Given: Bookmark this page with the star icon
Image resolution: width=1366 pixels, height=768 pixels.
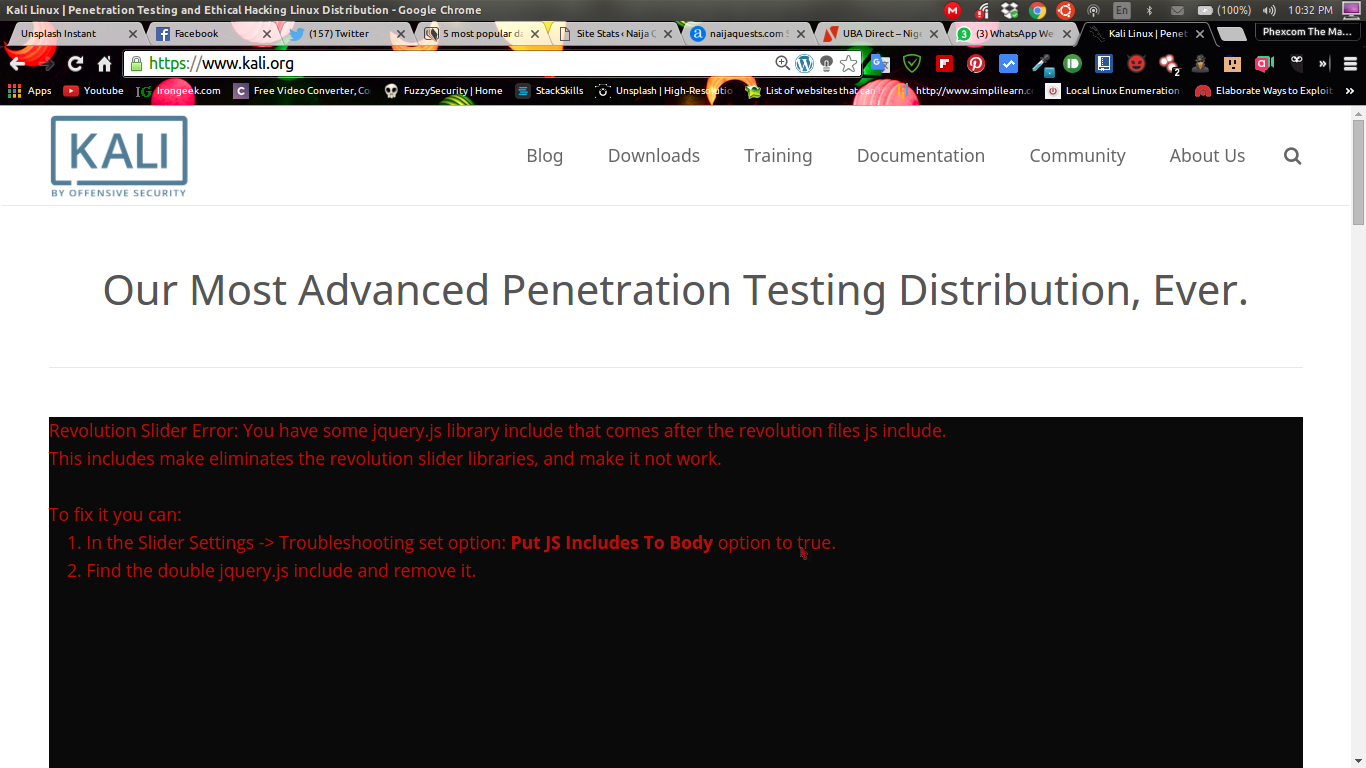Looking at the screenshot, I should tap(848, 64).
